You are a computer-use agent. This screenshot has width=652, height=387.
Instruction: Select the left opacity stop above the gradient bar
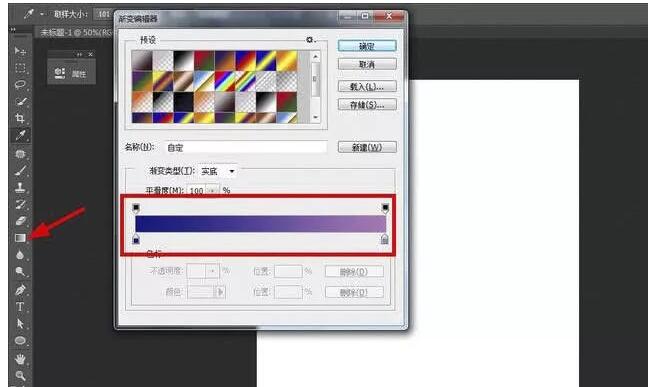click(136, 208)
